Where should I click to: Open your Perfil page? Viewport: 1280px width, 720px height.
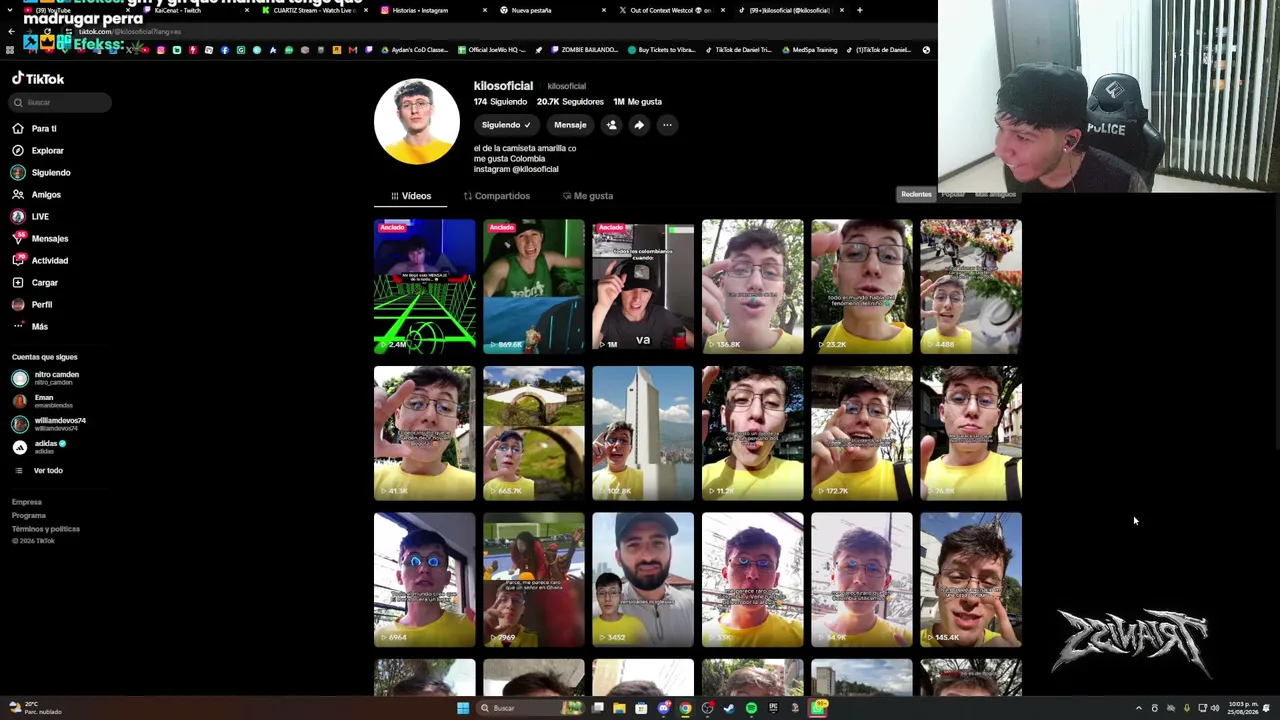[32, 305]
